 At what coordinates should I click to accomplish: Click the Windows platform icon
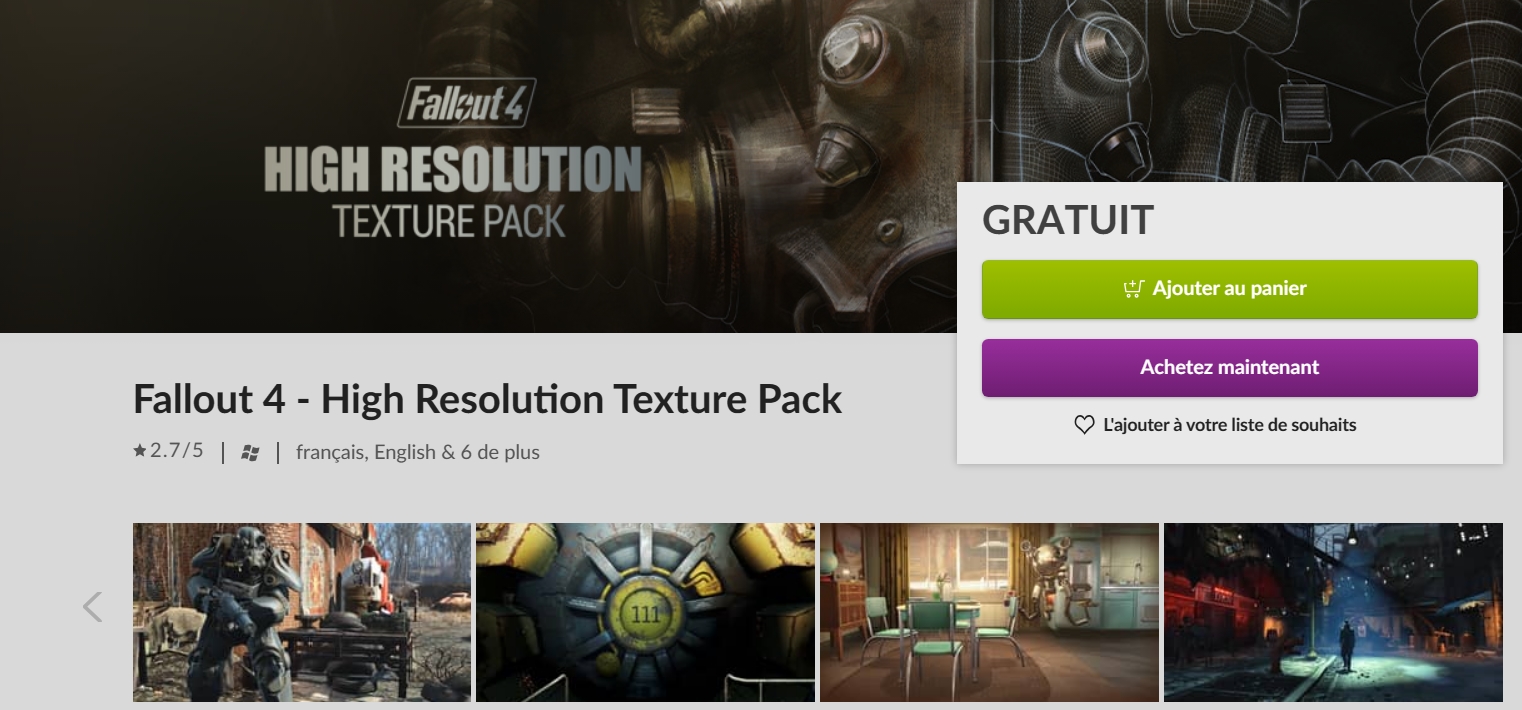pos(250,453)
